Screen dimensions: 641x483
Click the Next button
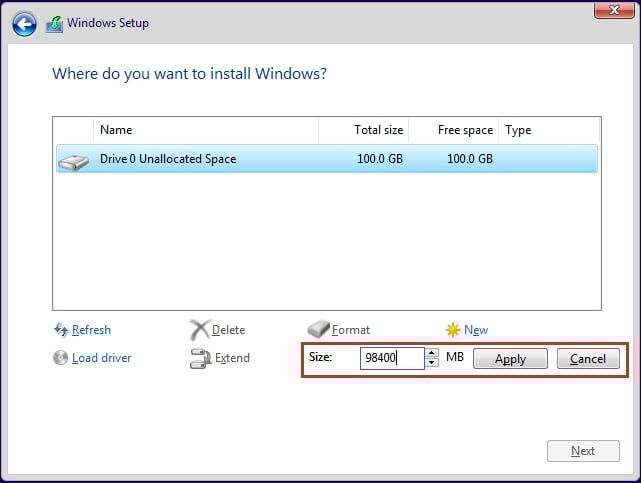click(583, 451)
